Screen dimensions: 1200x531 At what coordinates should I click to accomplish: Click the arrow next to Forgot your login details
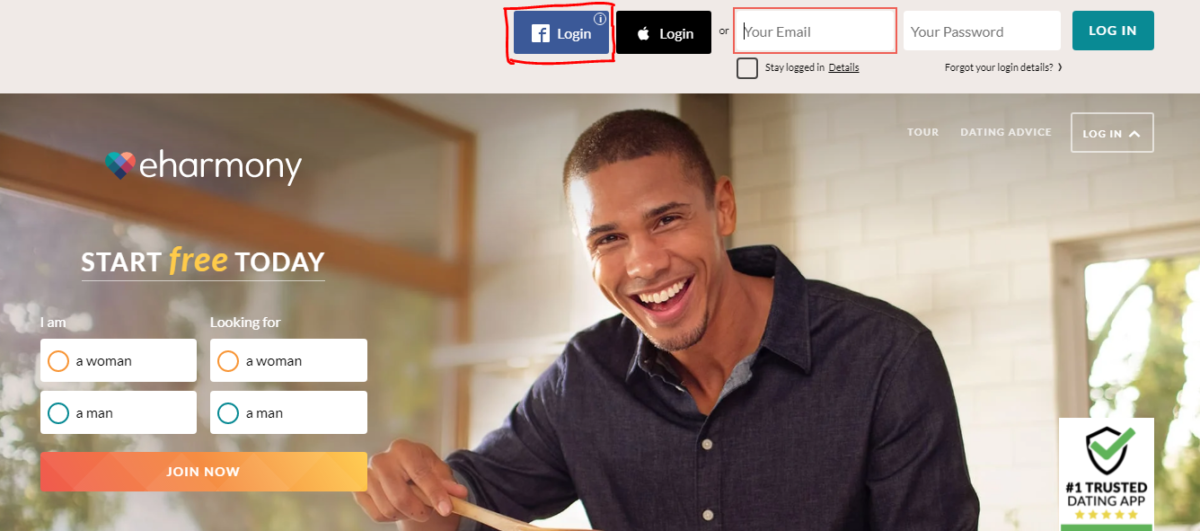1060,68
